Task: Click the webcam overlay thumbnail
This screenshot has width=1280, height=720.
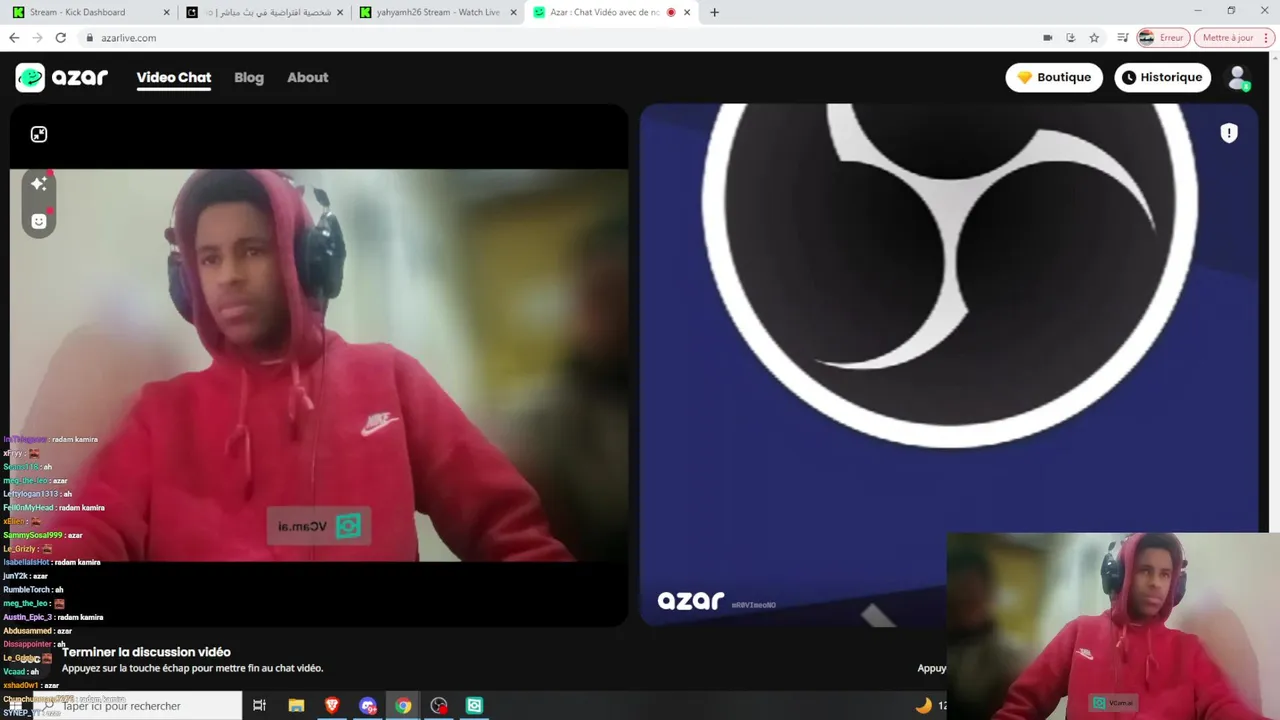Action: [x=1113, y=626]
